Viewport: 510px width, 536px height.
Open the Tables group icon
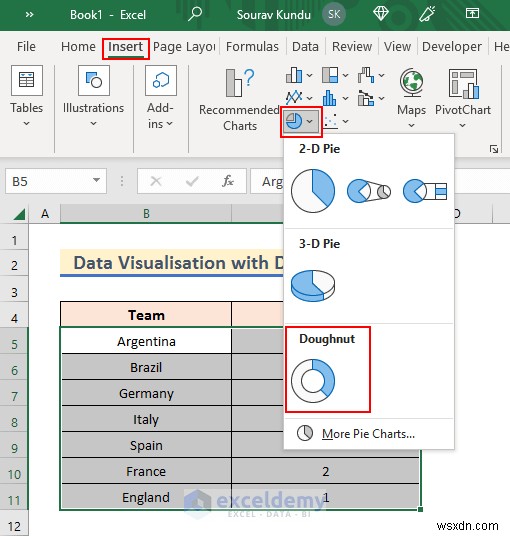click(x=27, y=80)
